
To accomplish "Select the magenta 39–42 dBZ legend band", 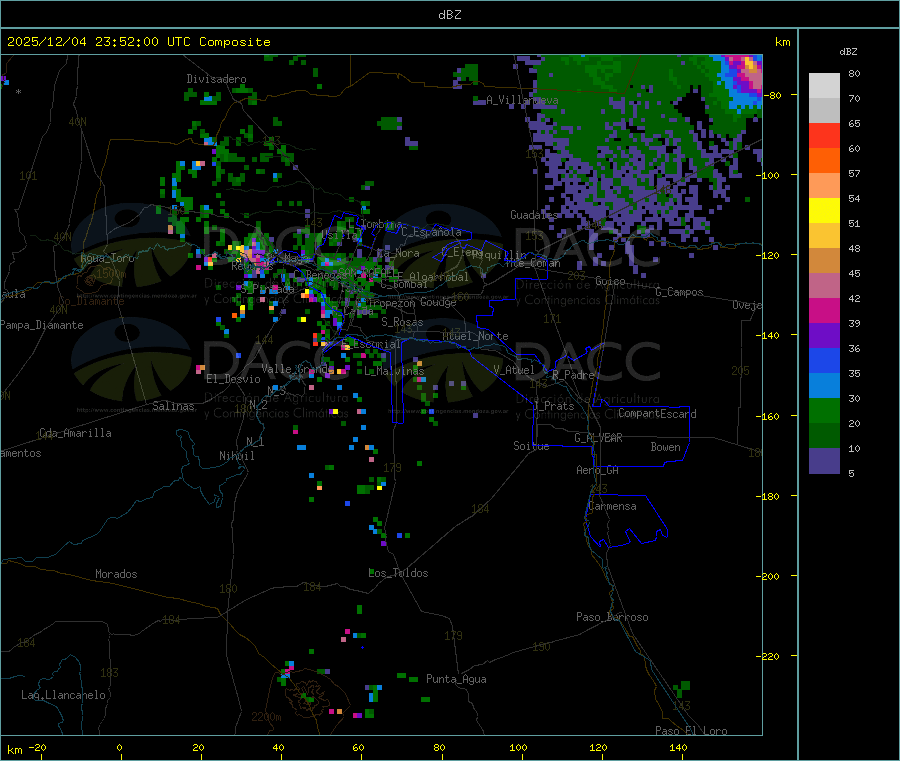I will point(824,310).
